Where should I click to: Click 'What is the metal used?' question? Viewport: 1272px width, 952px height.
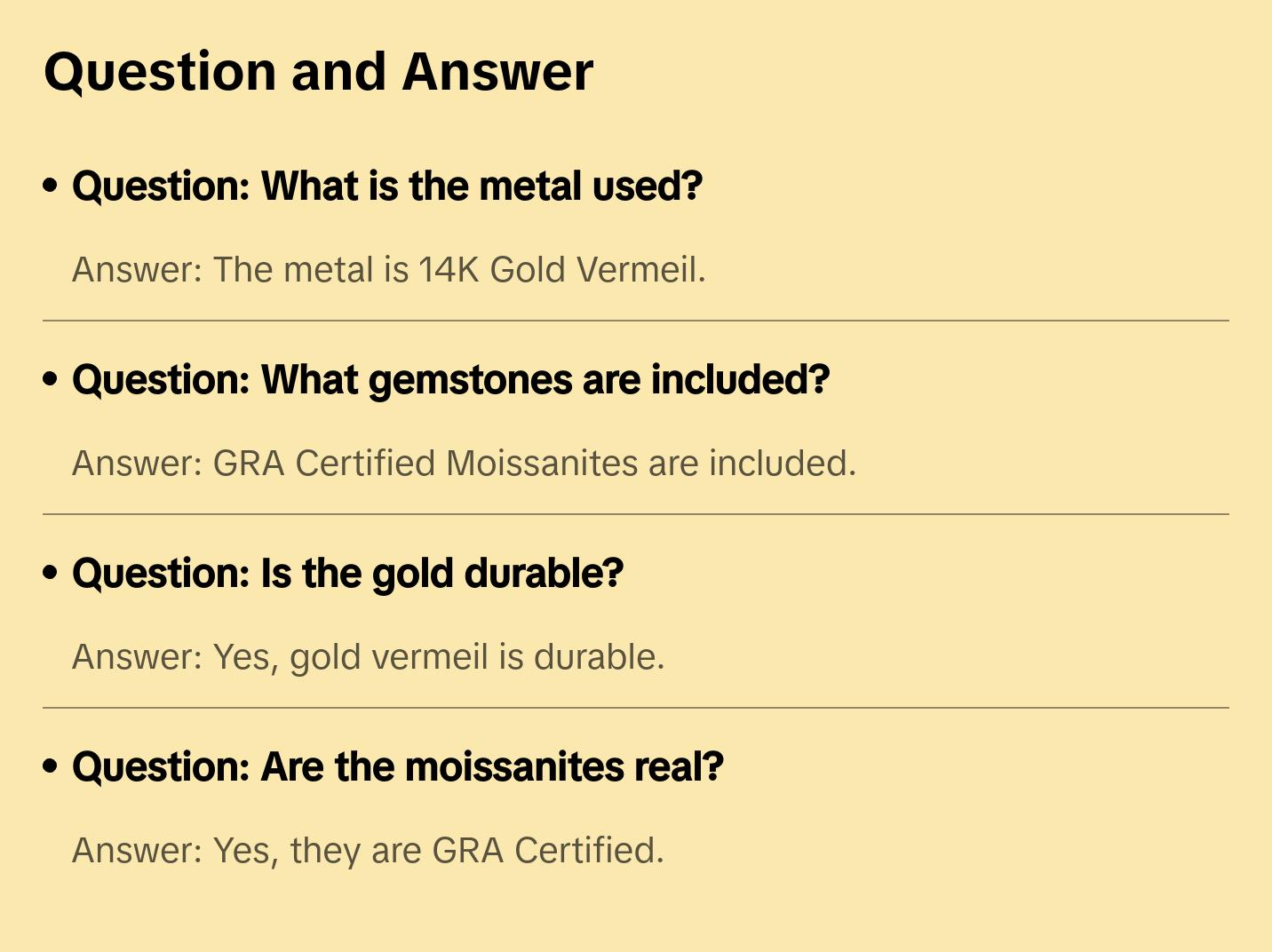[x=387, y=186]
